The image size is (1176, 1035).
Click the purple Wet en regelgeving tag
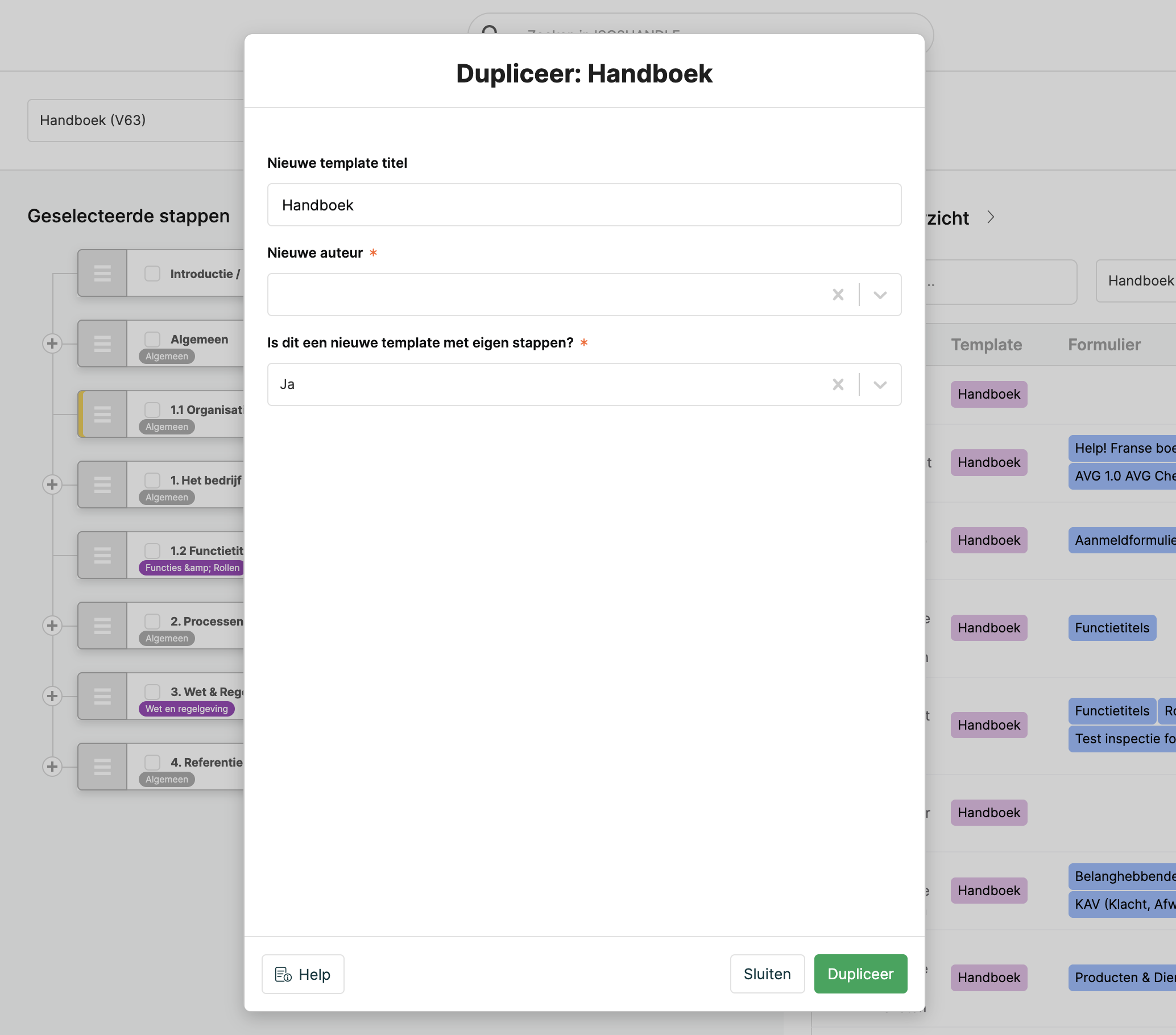pos(187,709)
